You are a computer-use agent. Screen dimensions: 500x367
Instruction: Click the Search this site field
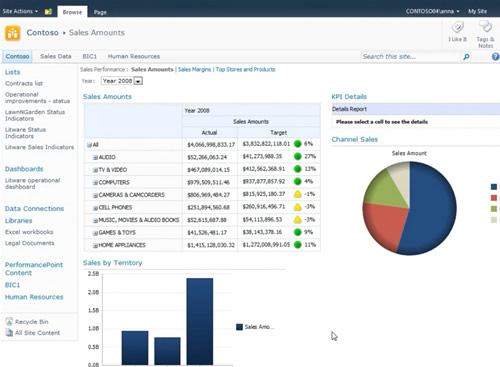pos(410,57)
